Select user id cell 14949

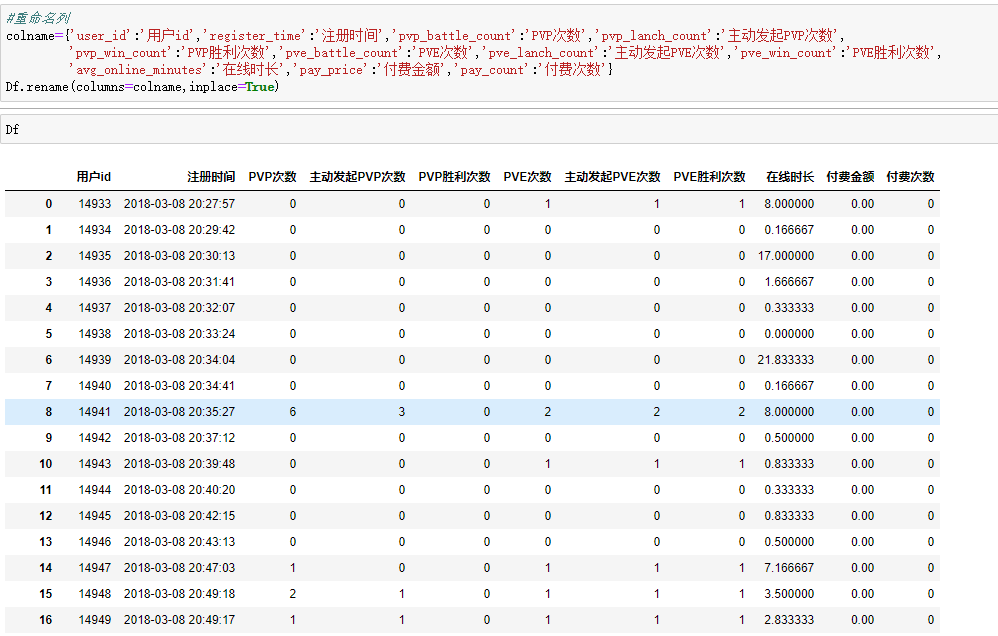coord(95,620)
